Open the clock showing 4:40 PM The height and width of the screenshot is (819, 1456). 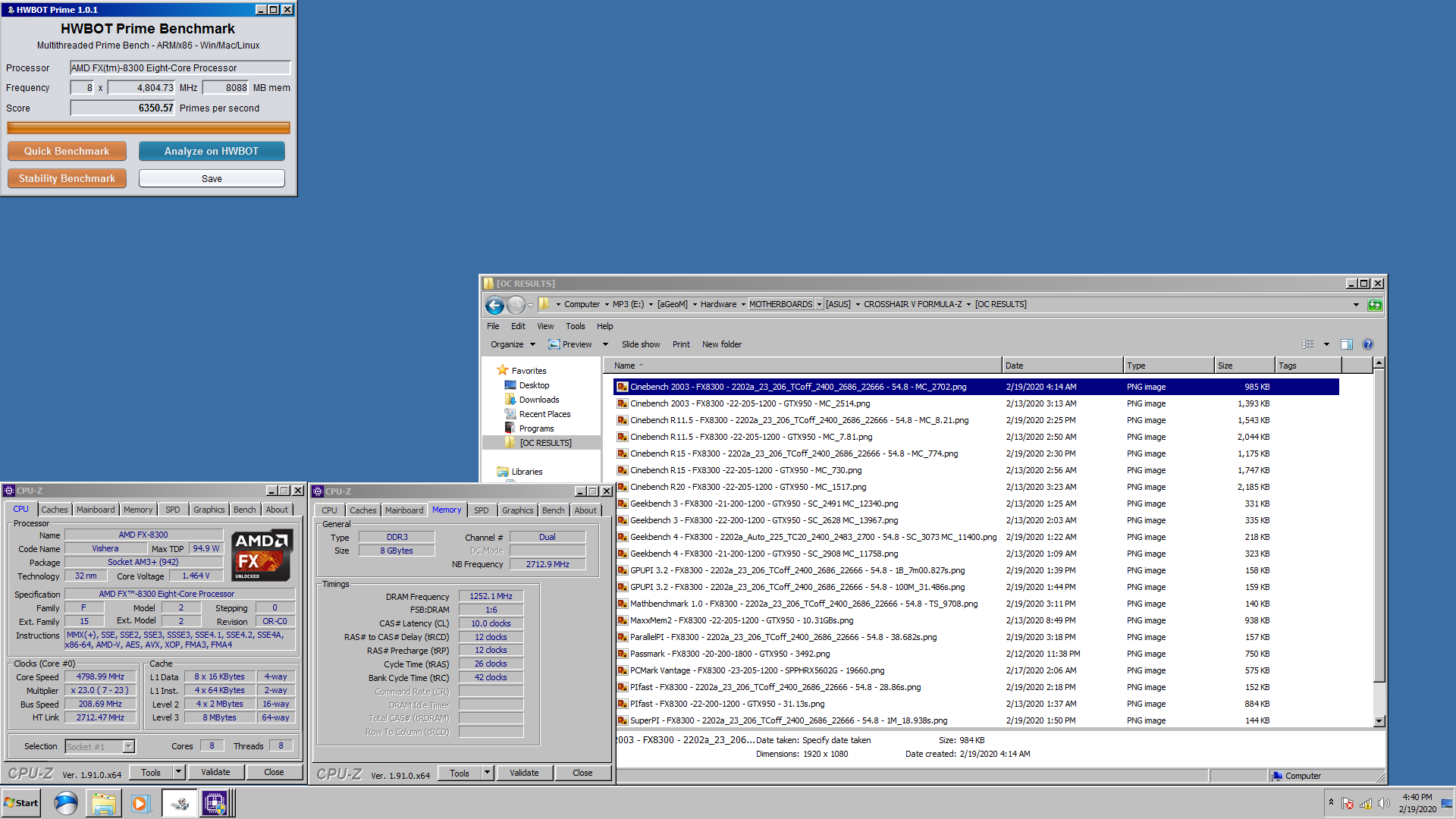1417,803
